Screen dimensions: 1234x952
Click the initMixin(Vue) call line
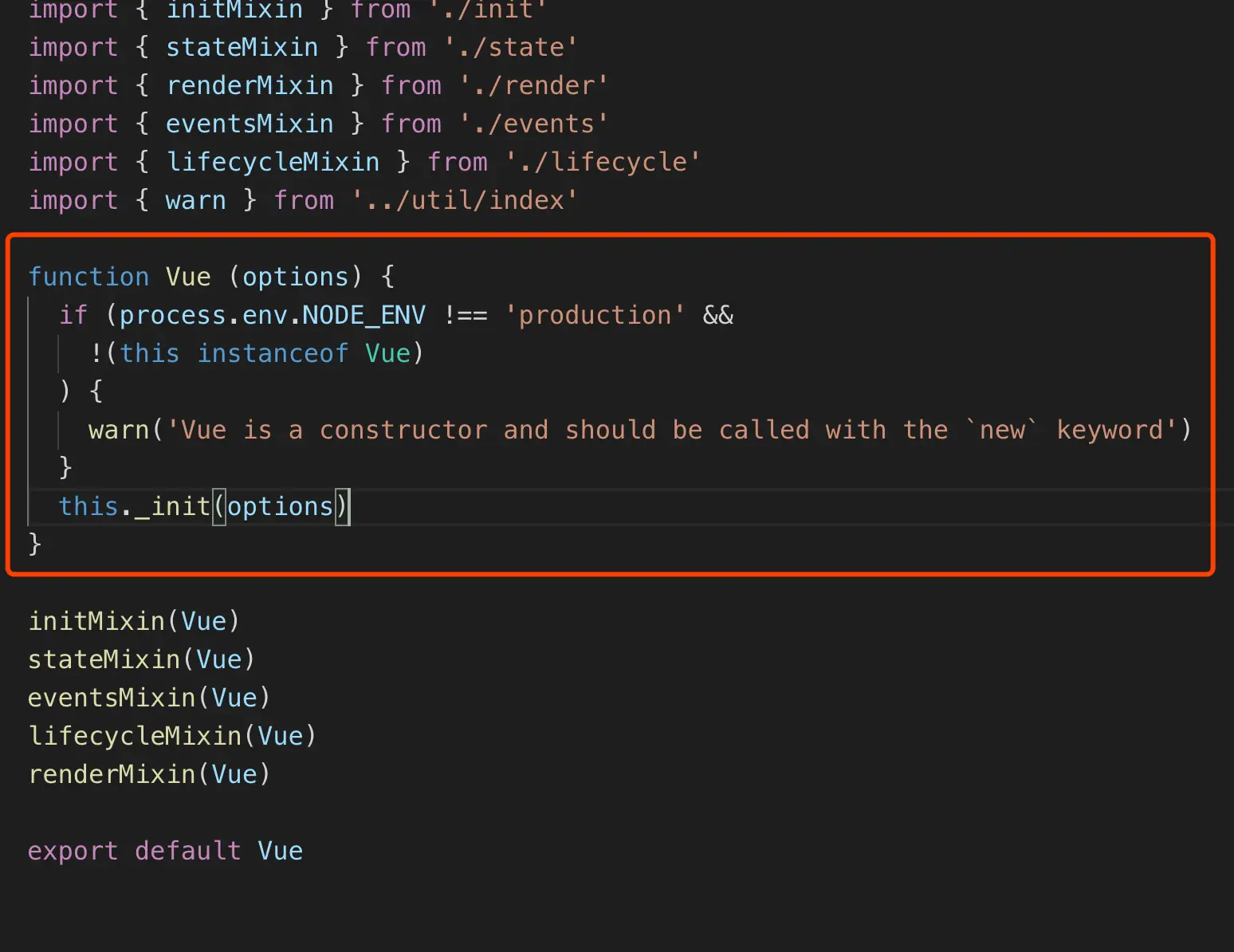(x=134, y=621)
